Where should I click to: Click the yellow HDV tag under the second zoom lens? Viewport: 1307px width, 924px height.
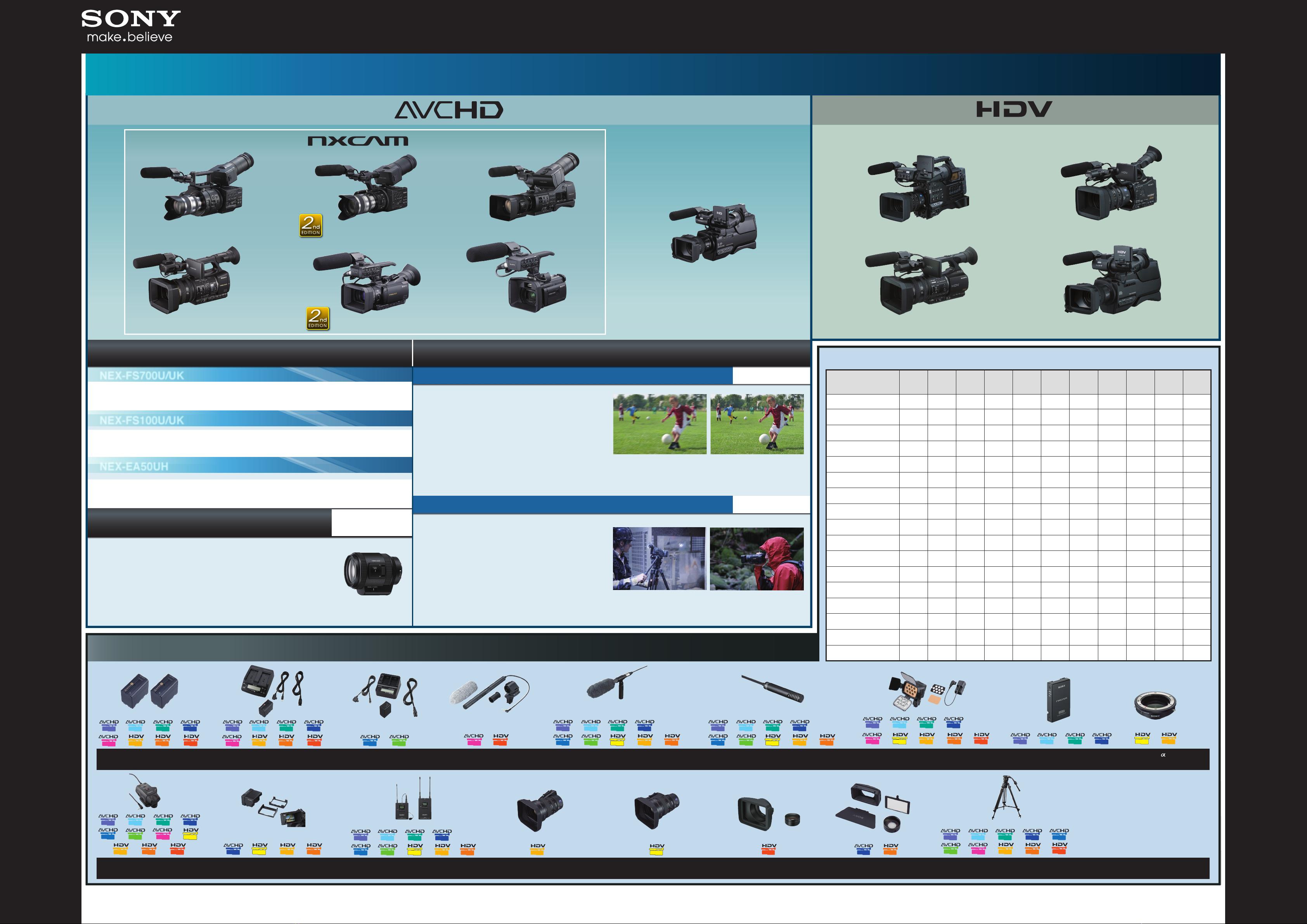pyautogui.click(x=657, y=849)
